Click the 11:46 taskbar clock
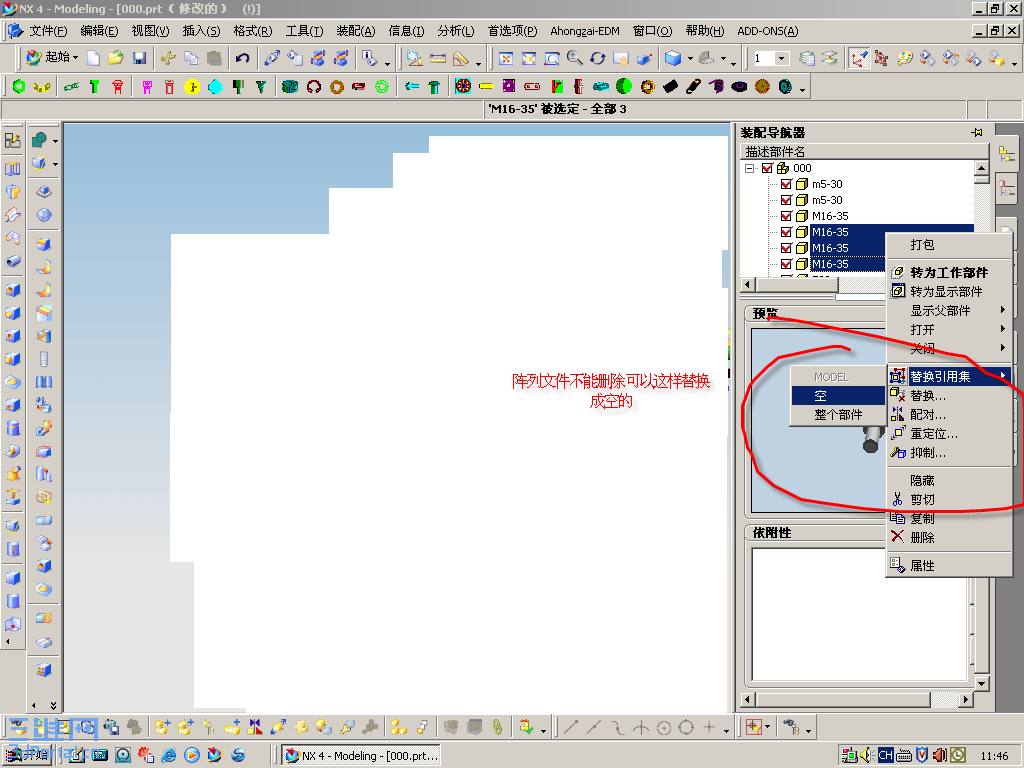 pyautogui.click(x=994, y=756)
